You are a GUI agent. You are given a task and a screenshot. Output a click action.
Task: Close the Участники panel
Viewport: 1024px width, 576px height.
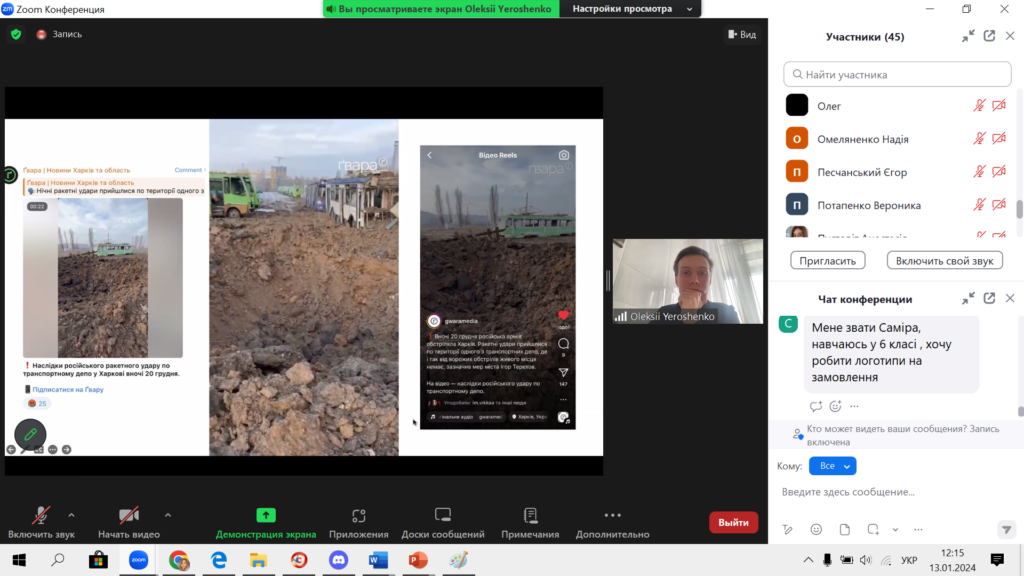1010,37
